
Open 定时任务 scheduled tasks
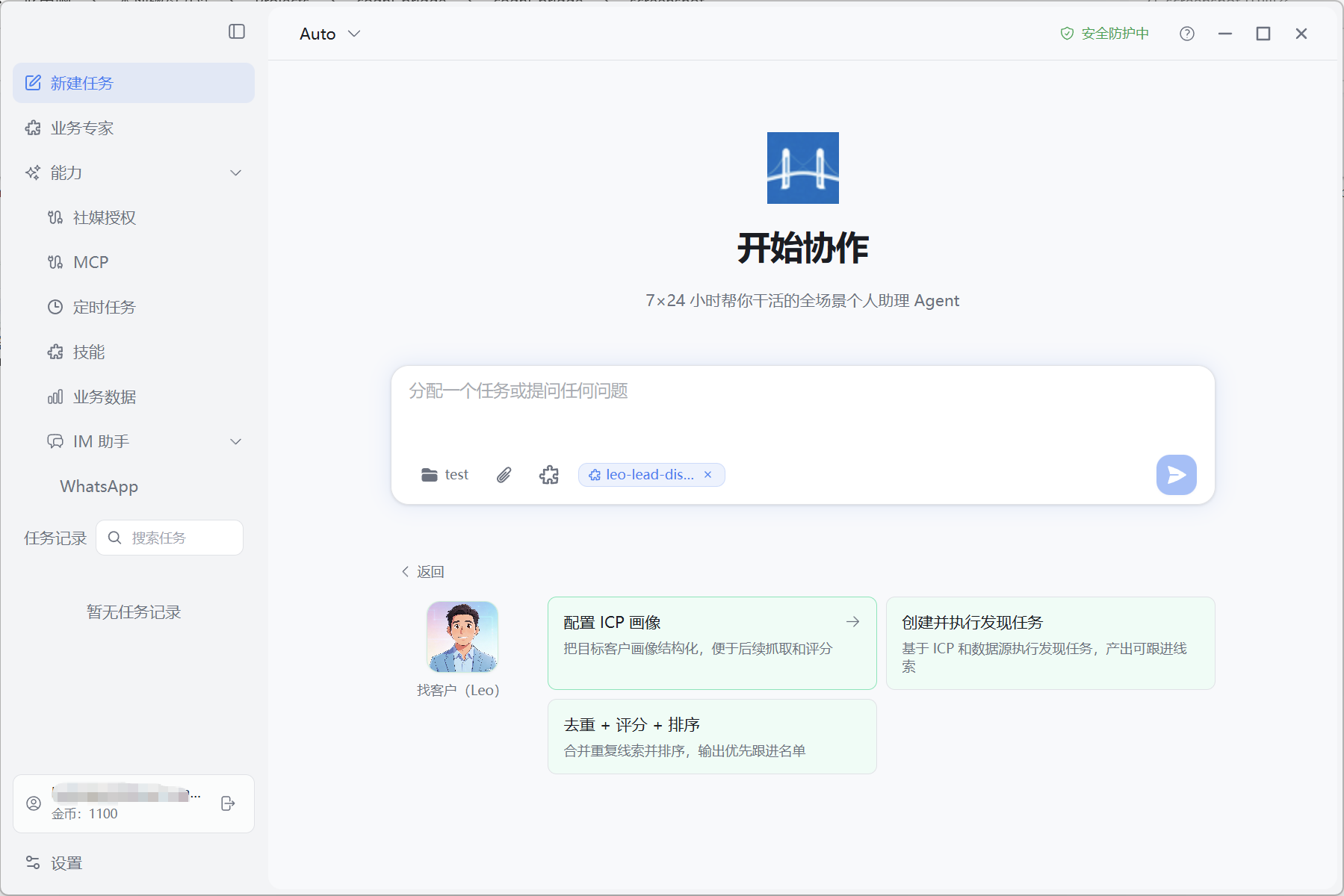coord(134,307)
